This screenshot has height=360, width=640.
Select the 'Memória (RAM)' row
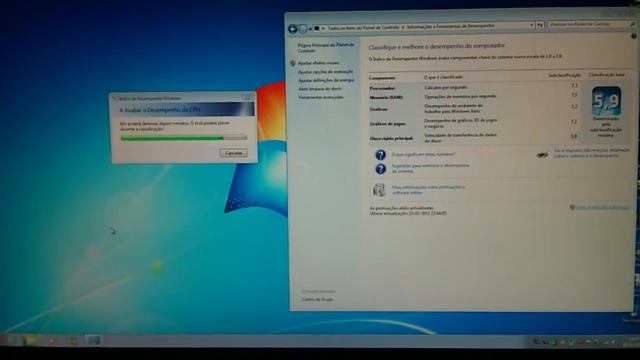(474, 97)
